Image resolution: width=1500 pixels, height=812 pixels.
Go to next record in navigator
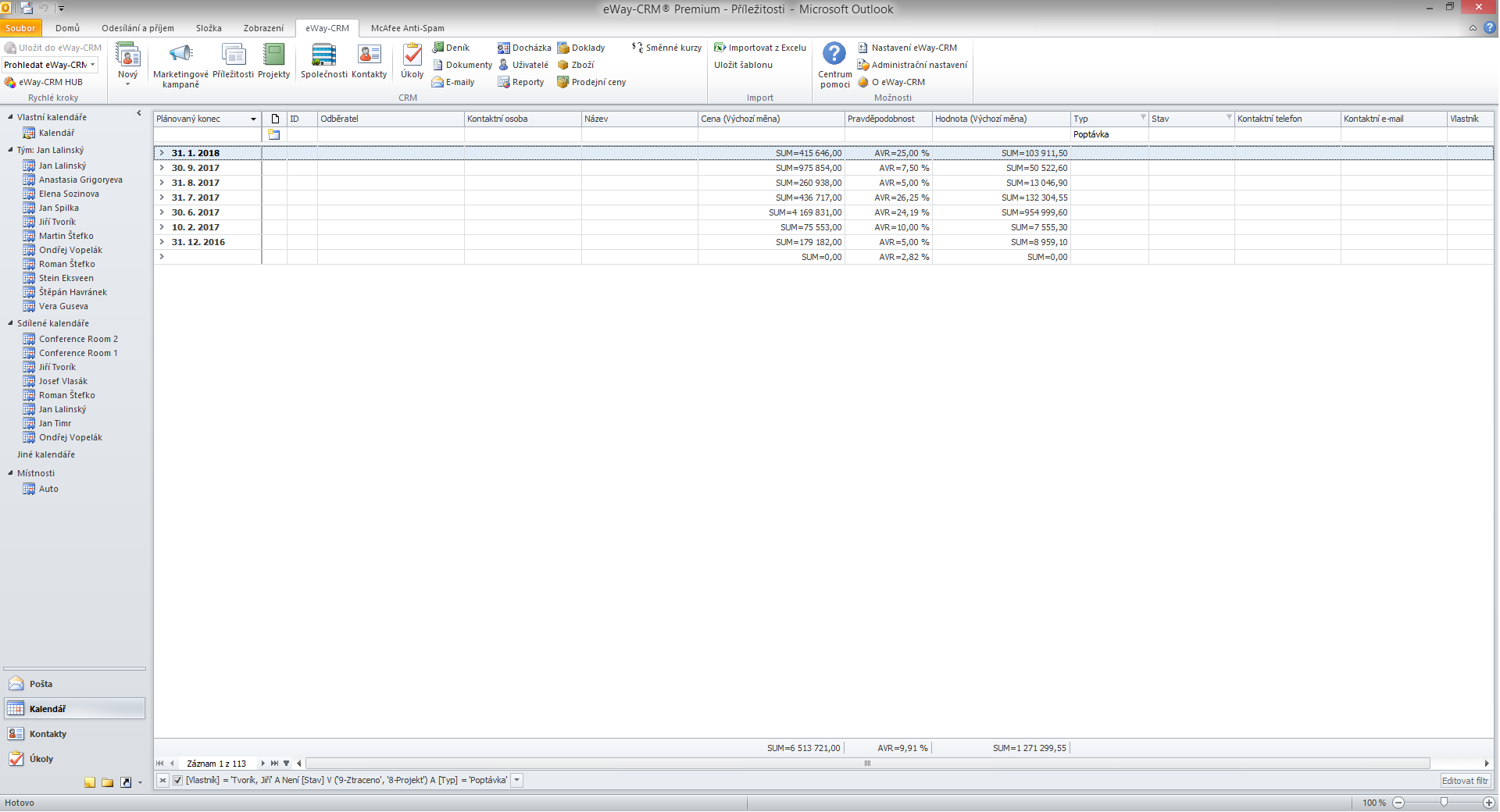click(262, 764)
